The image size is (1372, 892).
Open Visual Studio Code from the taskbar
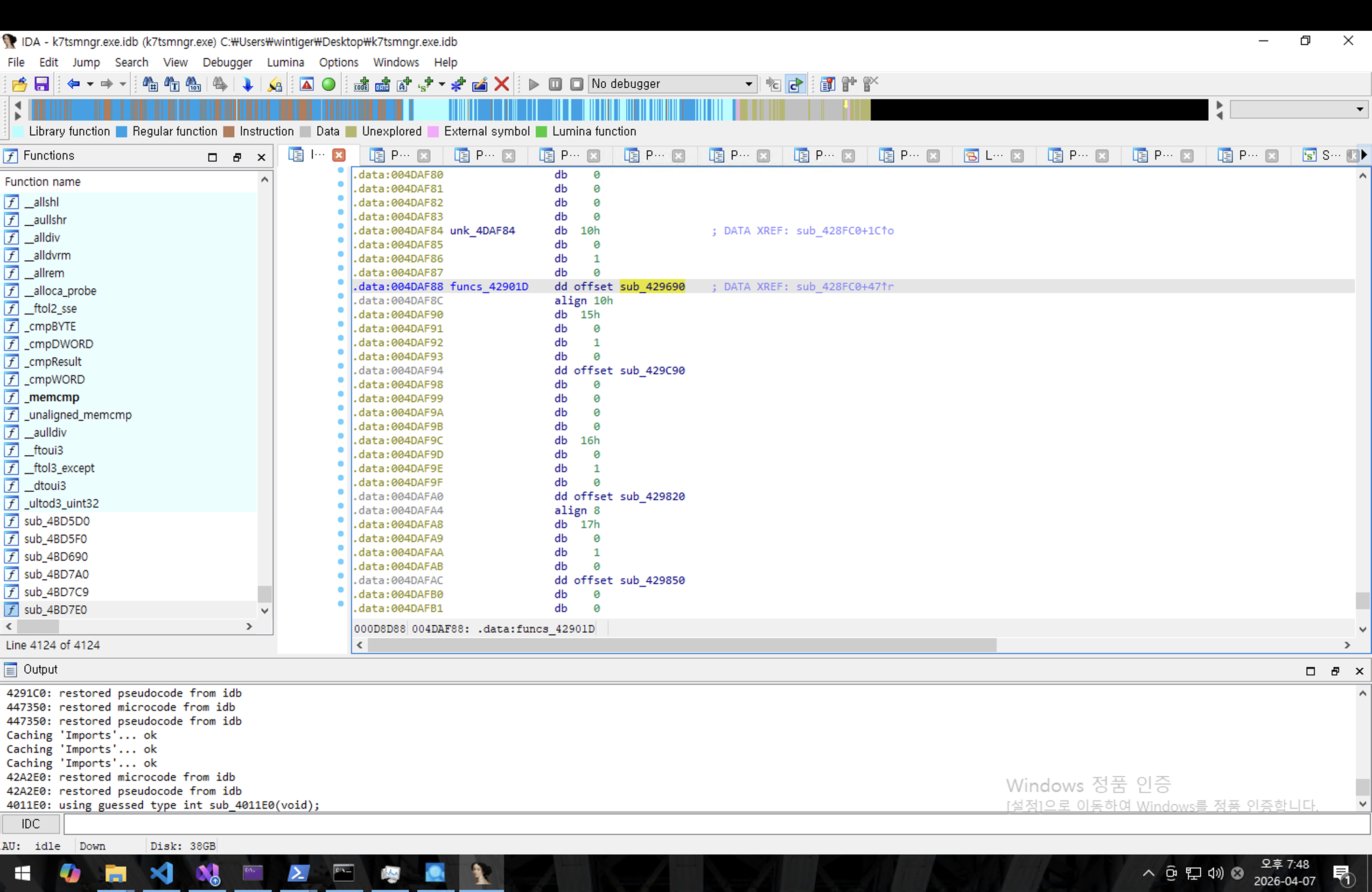(x=161, y=873)
